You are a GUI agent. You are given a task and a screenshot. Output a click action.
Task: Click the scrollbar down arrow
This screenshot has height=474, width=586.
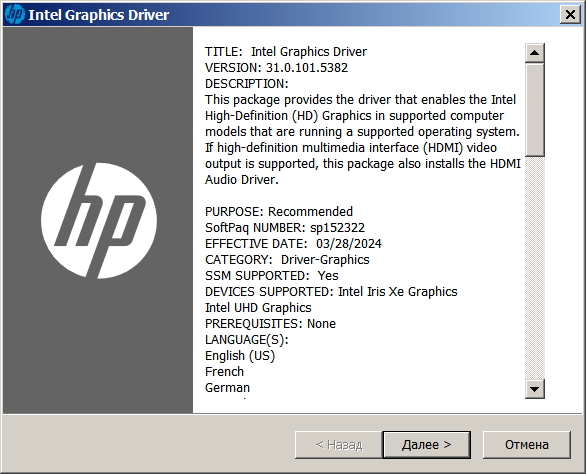tap(534, 389)
